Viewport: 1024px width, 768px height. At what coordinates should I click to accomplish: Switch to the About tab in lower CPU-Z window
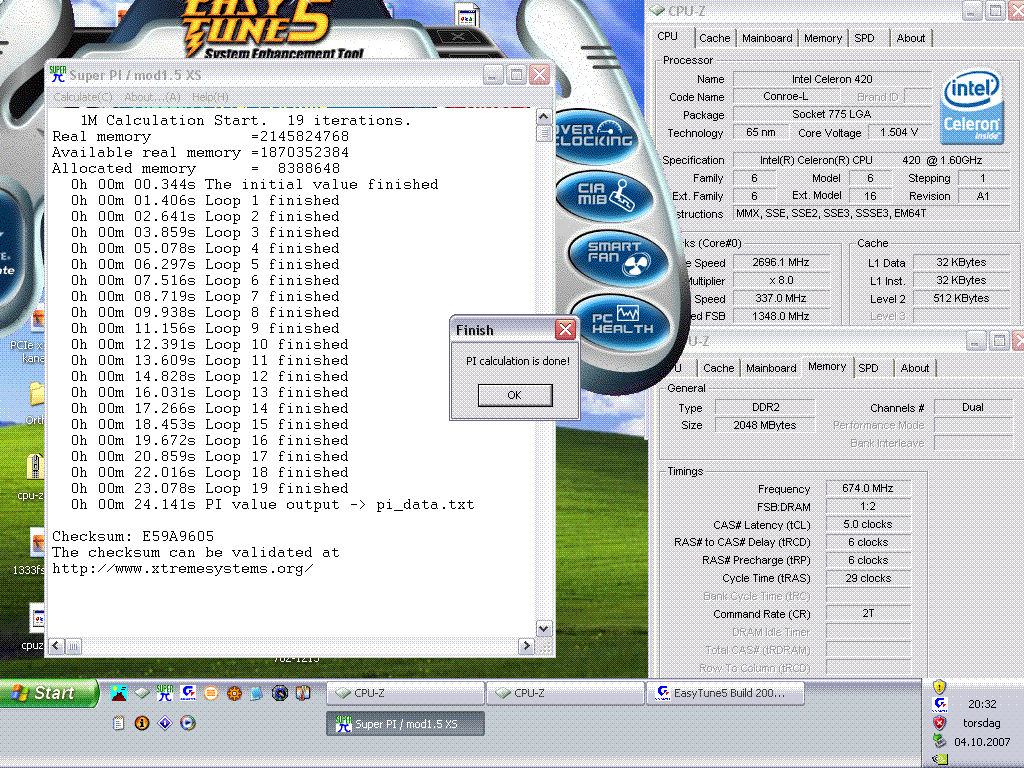point(914,368)
